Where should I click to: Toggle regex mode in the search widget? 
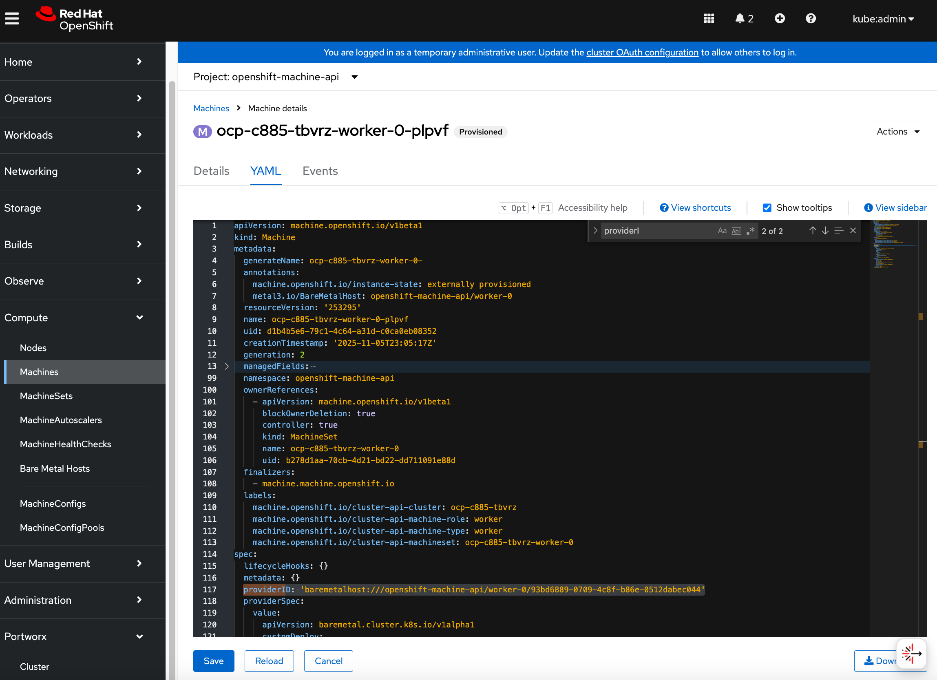750,230
